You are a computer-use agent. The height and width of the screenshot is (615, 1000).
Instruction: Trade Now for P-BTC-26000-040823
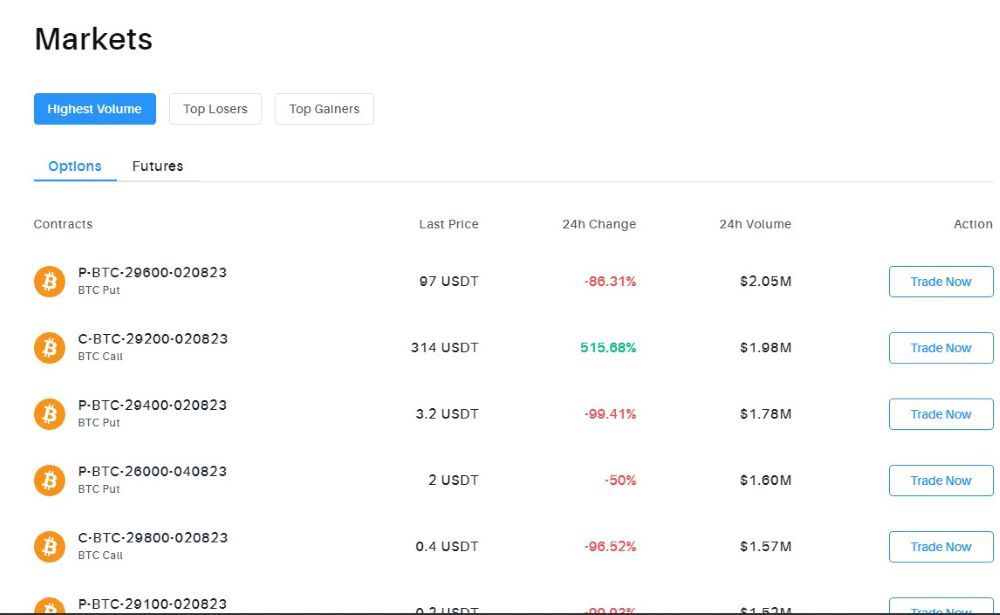[941, 480]
